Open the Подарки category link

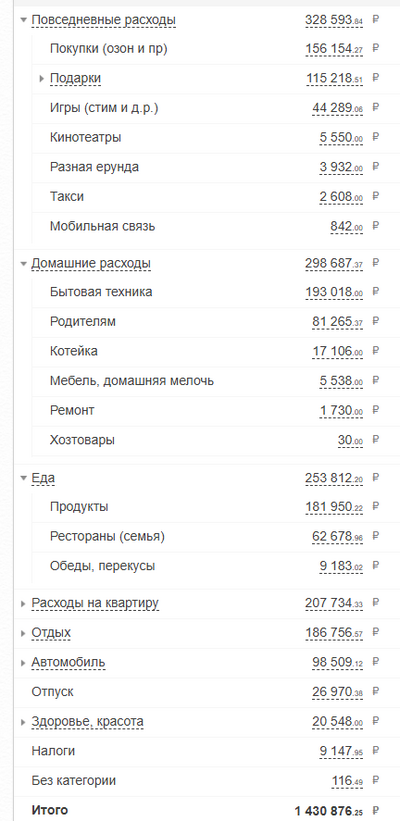point(75,79)
